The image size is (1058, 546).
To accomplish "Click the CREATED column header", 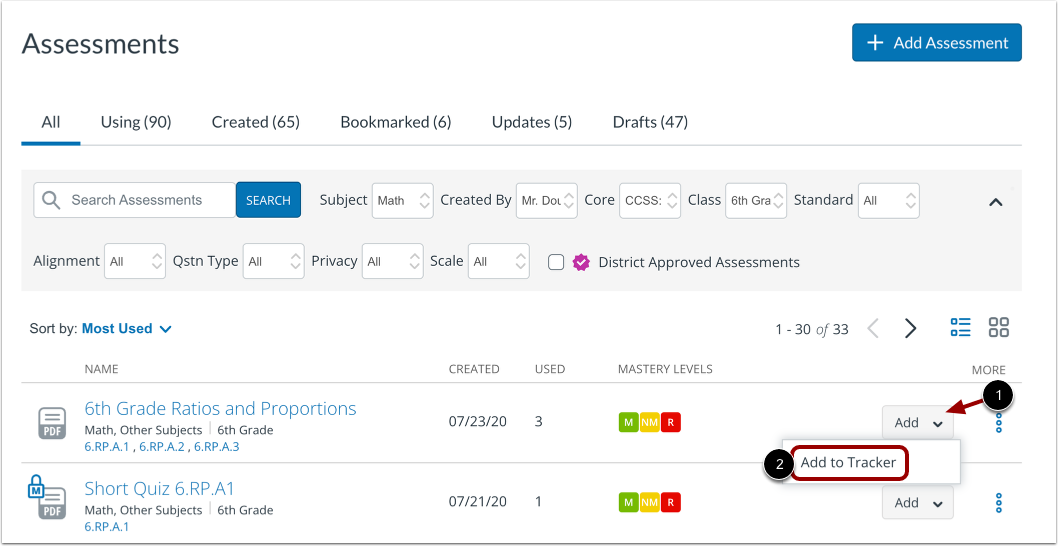I will tap(474, 369).
